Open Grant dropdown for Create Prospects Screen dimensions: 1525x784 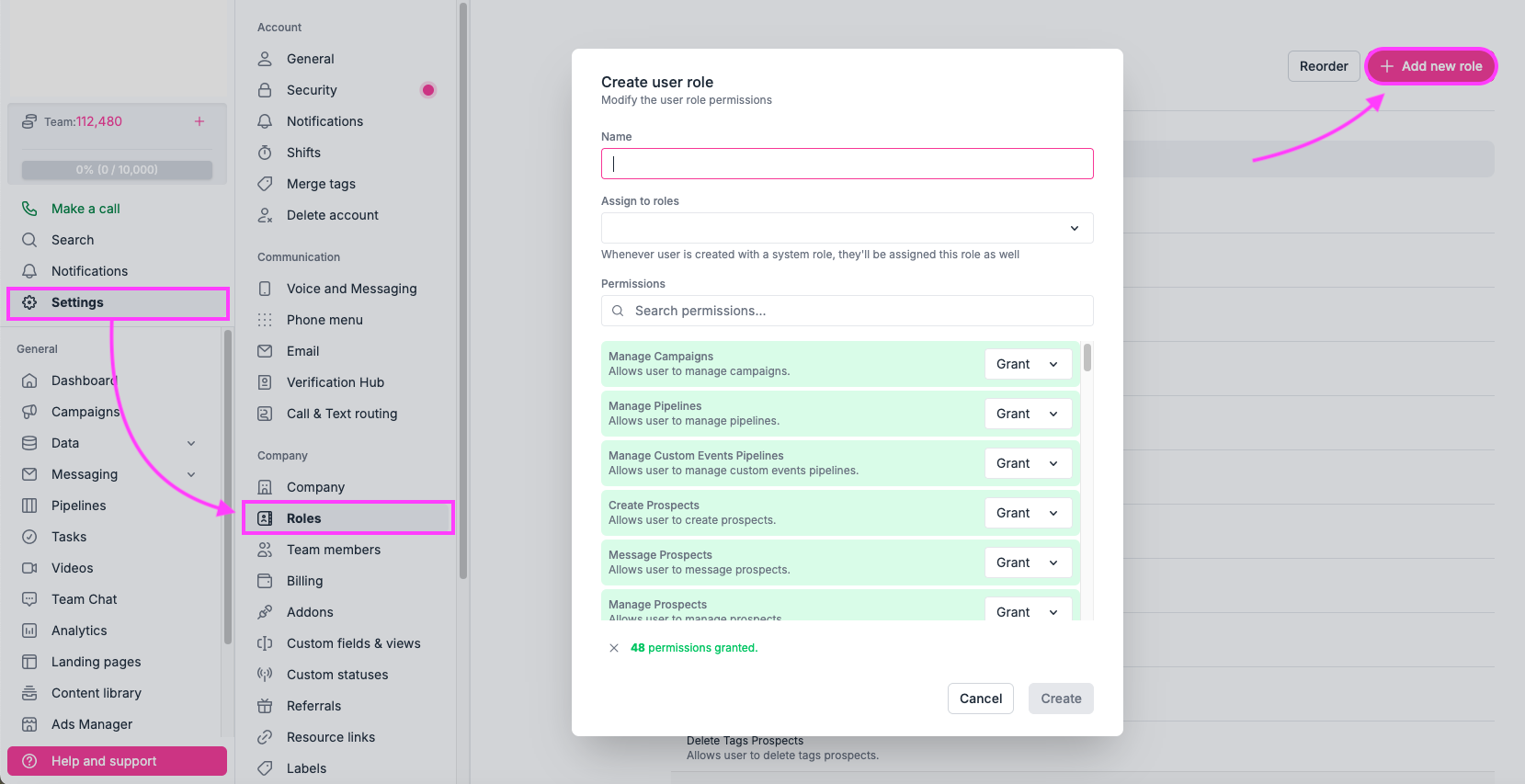click(1029, 513)
